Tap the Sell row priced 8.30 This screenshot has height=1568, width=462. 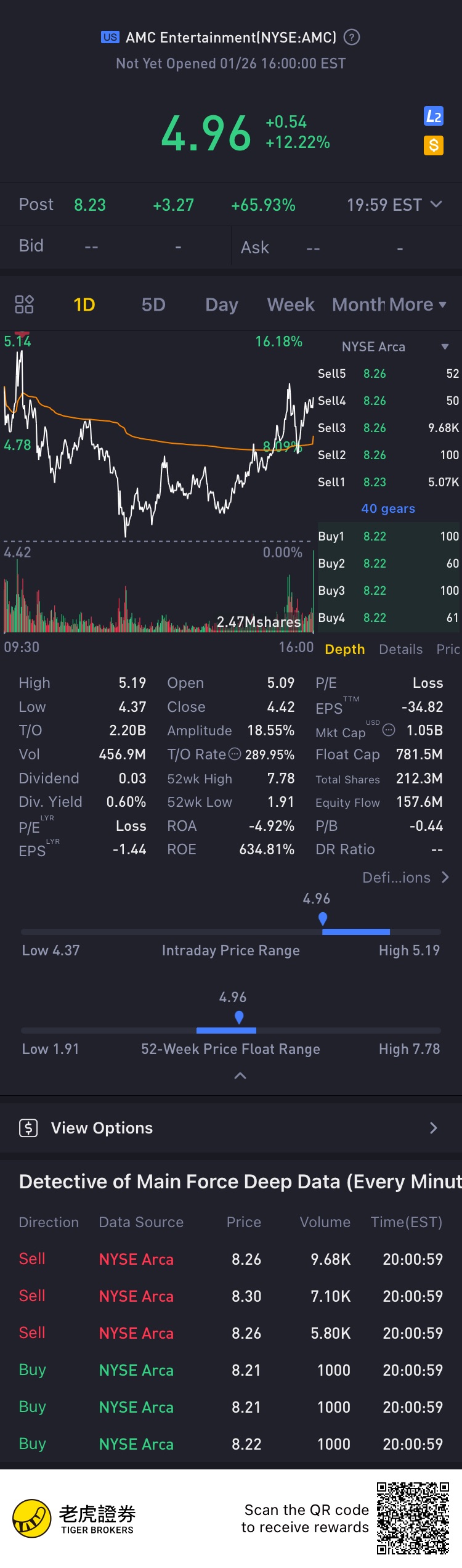tap(231, 1296)
